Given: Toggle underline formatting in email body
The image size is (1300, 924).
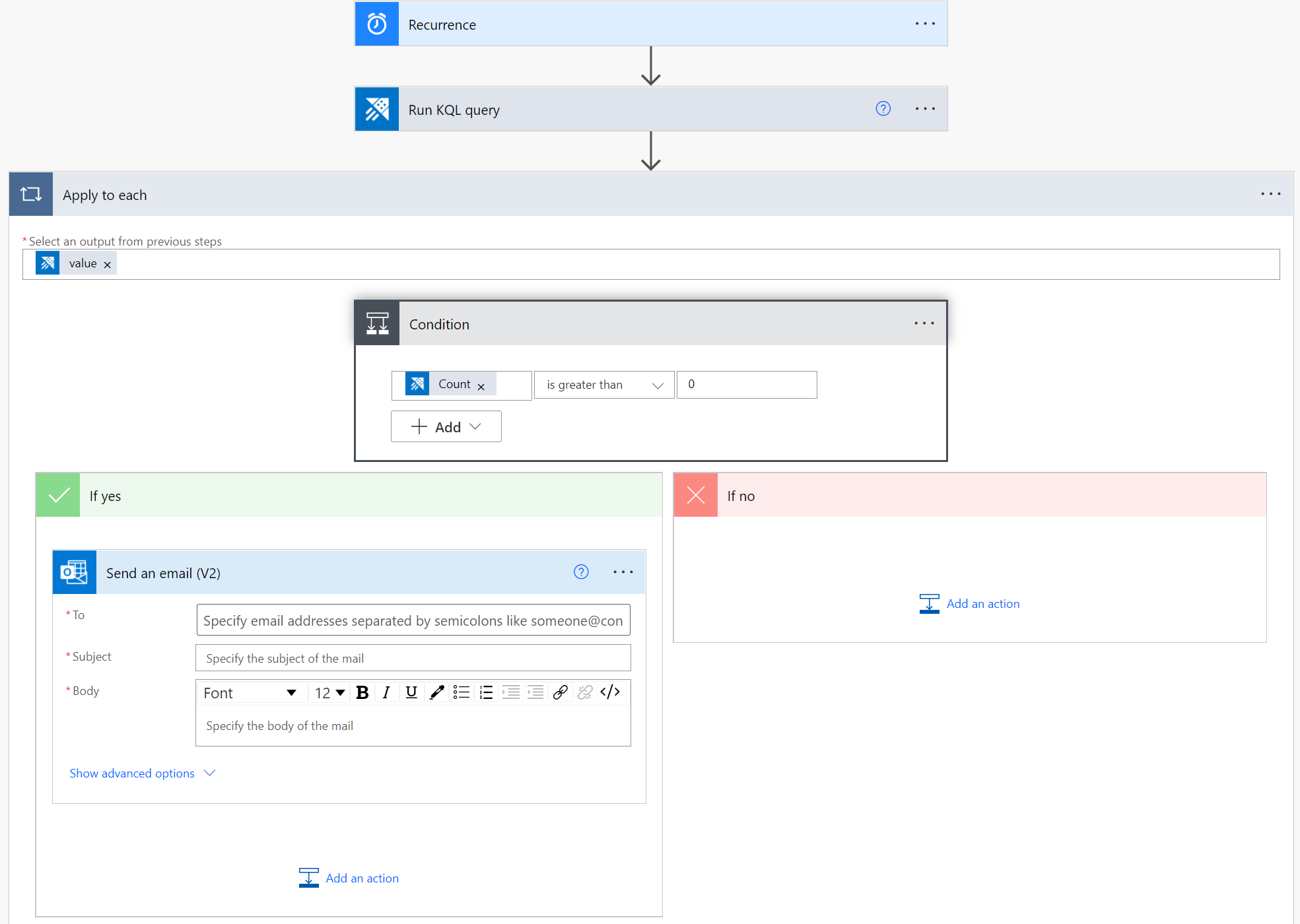Looking at the screenshot, I should (x=411, y=692).
